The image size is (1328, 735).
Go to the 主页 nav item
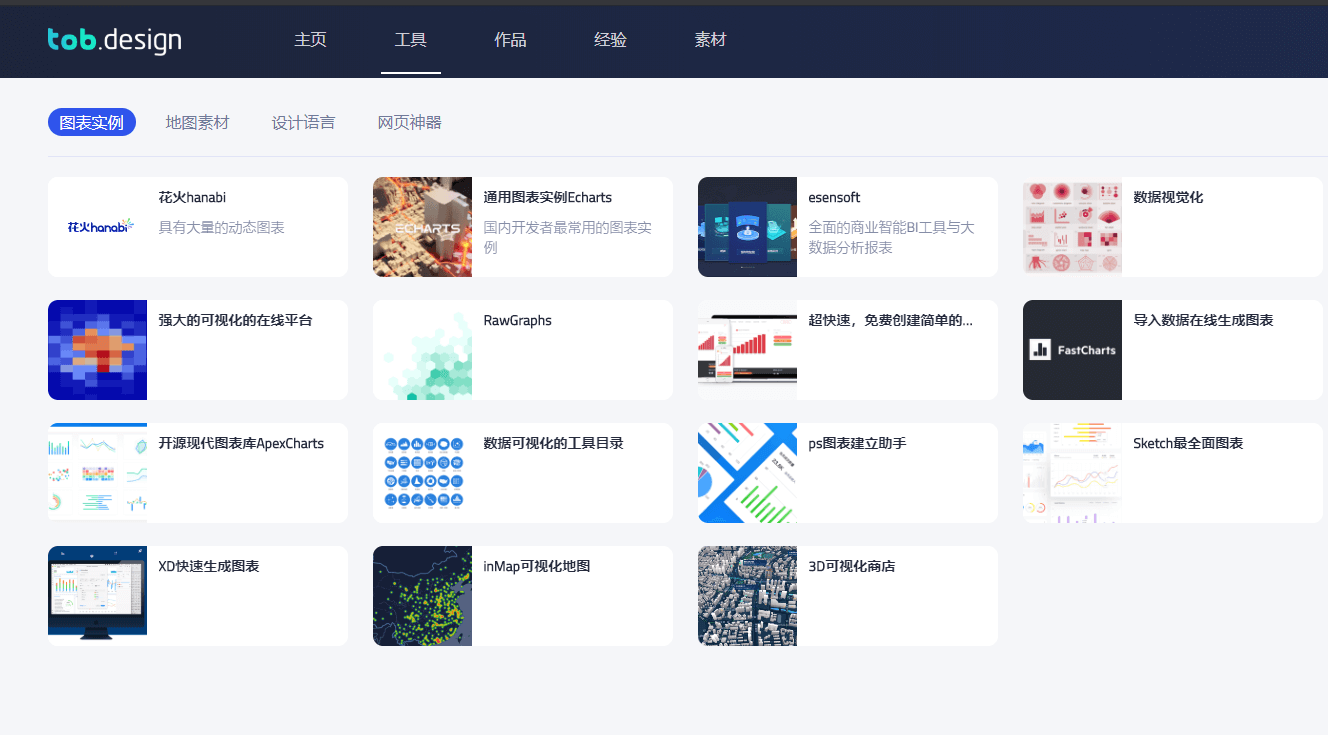click(x=310, y=40)
